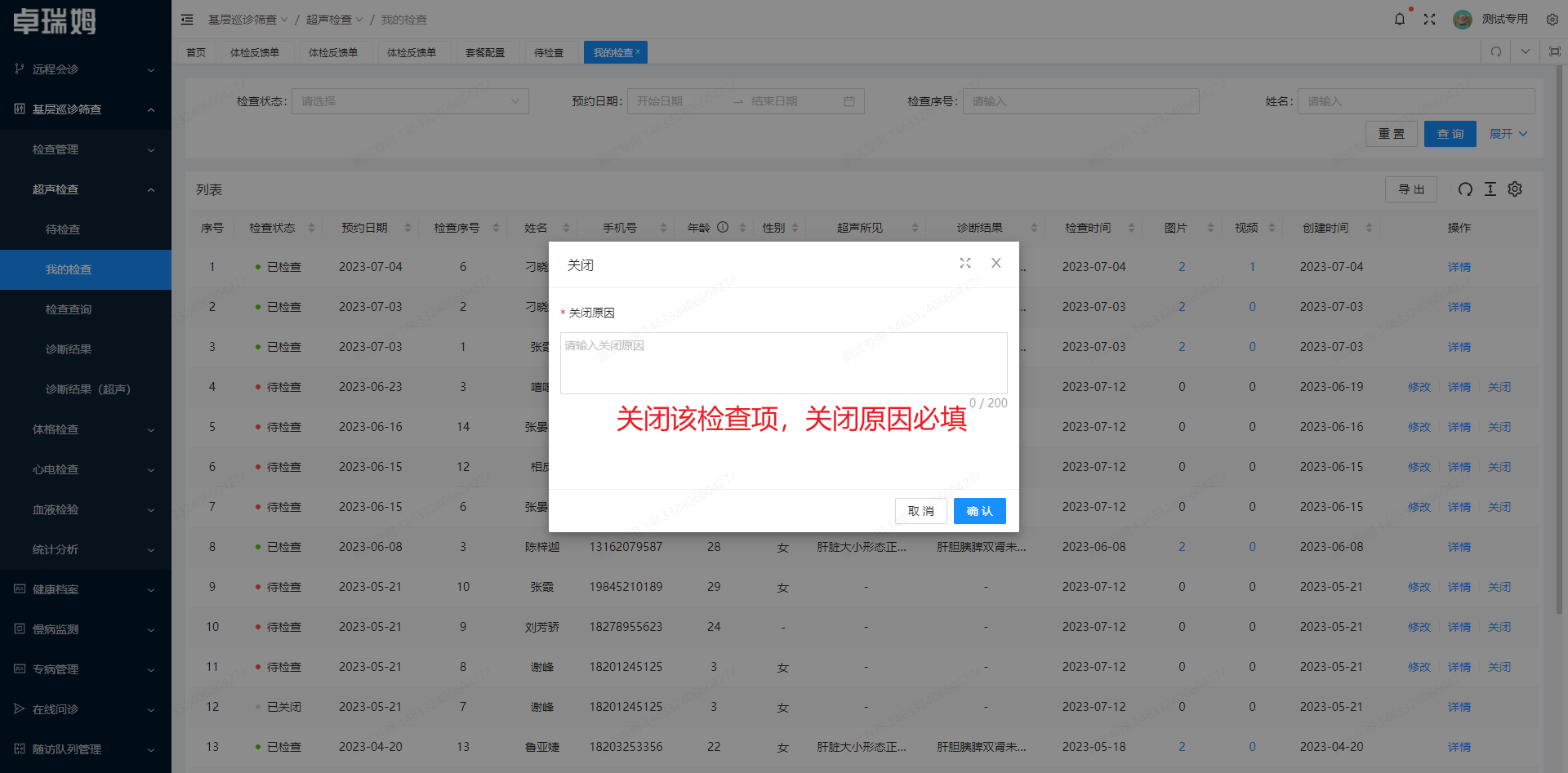
Task: Click the 已关闭 status in row 12
Action: click(284, 707)
